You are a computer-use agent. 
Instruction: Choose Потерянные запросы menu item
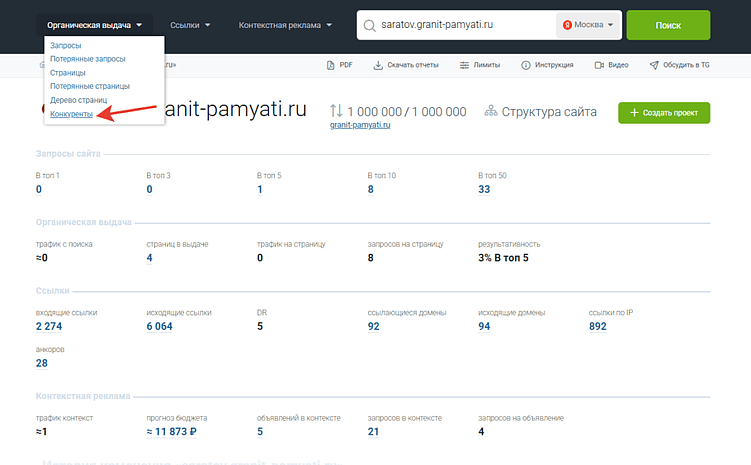(x=88, y=59)
